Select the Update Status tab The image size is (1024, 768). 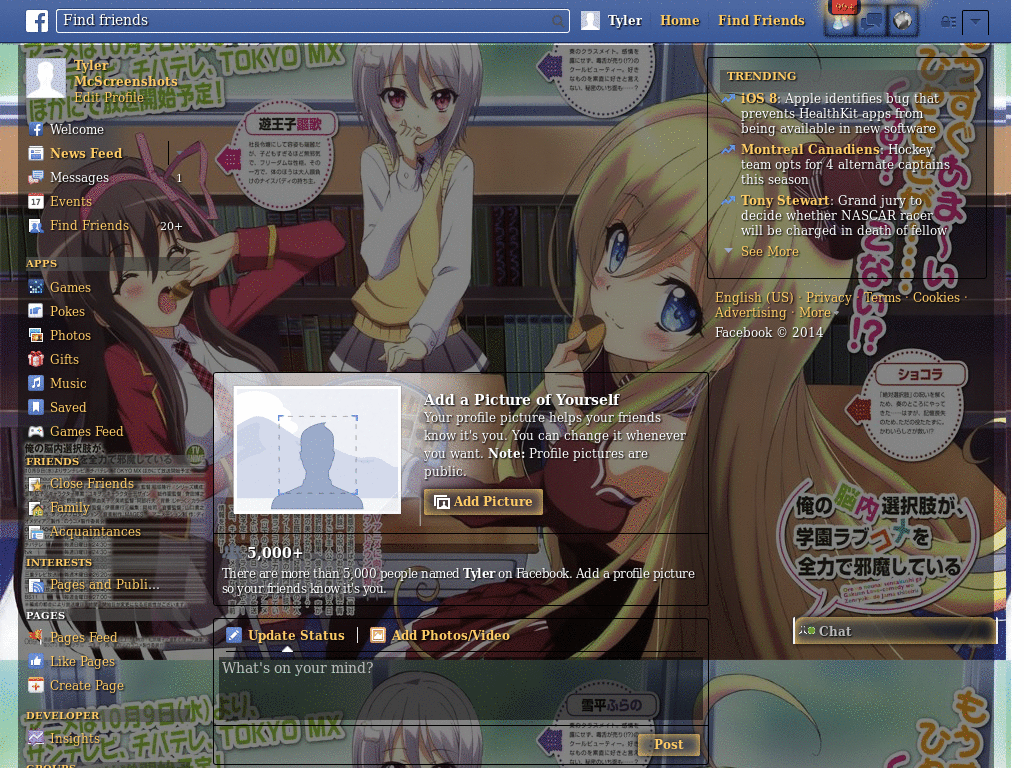tap(286, 635)
